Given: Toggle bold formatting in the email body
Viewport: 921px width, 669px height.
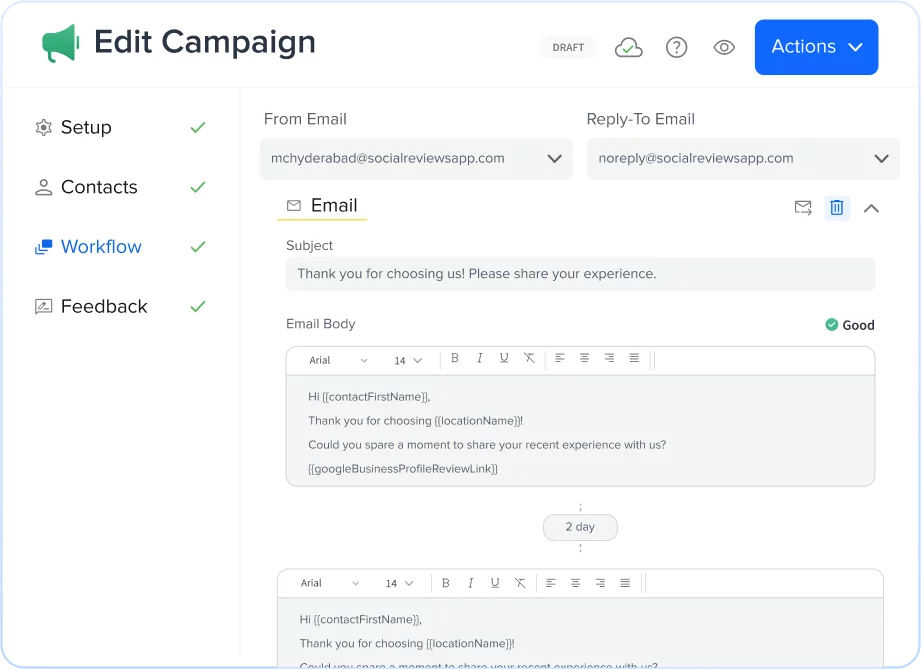Looking at the screenshot, I should [x=455, y=358].
